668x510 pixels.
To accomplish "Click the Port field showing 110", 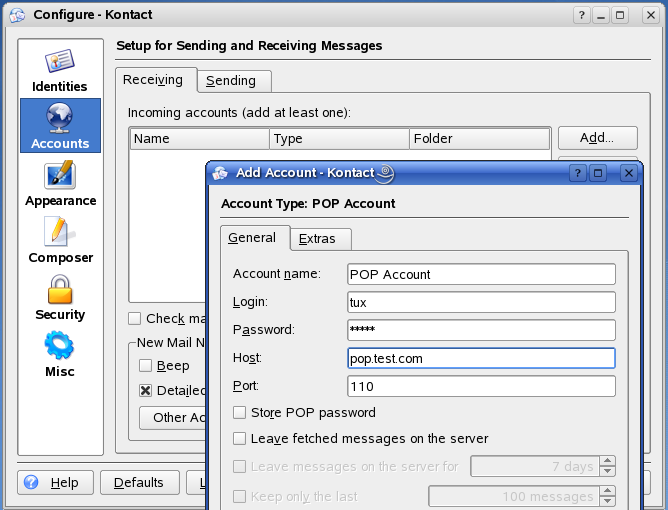I will [x=481, y=386].
